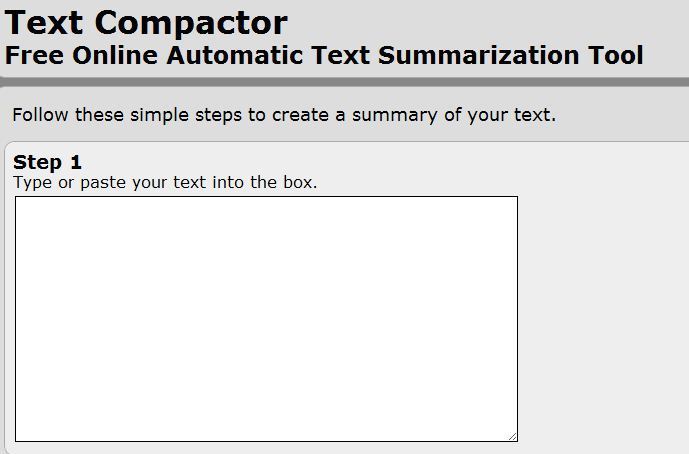Click the word "Automatic" in the subtitle
Viewport: 689px width, 454px height.
tap(226, 55)
